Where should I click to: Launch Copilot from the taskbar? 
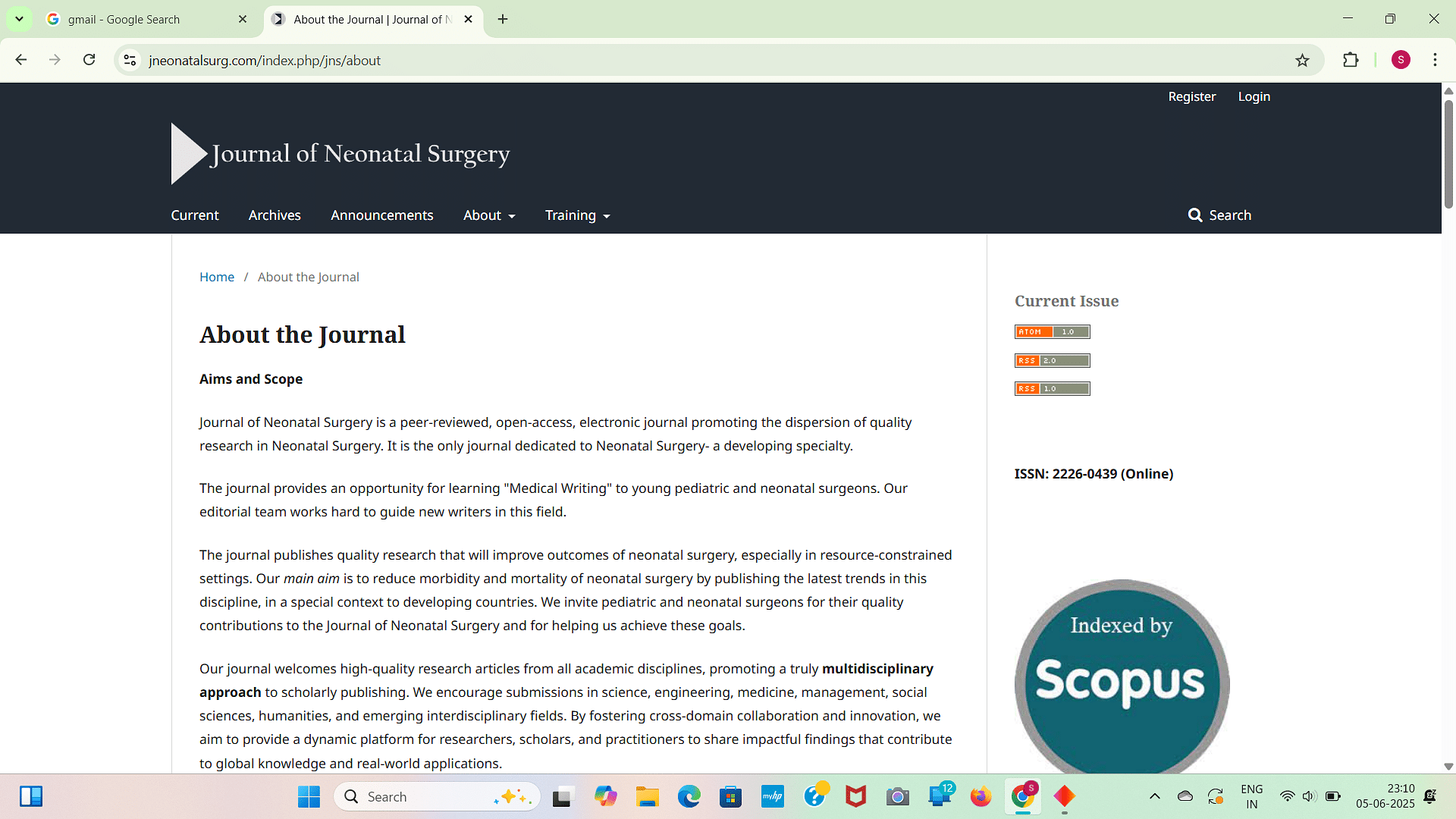(x=605, y=796)
